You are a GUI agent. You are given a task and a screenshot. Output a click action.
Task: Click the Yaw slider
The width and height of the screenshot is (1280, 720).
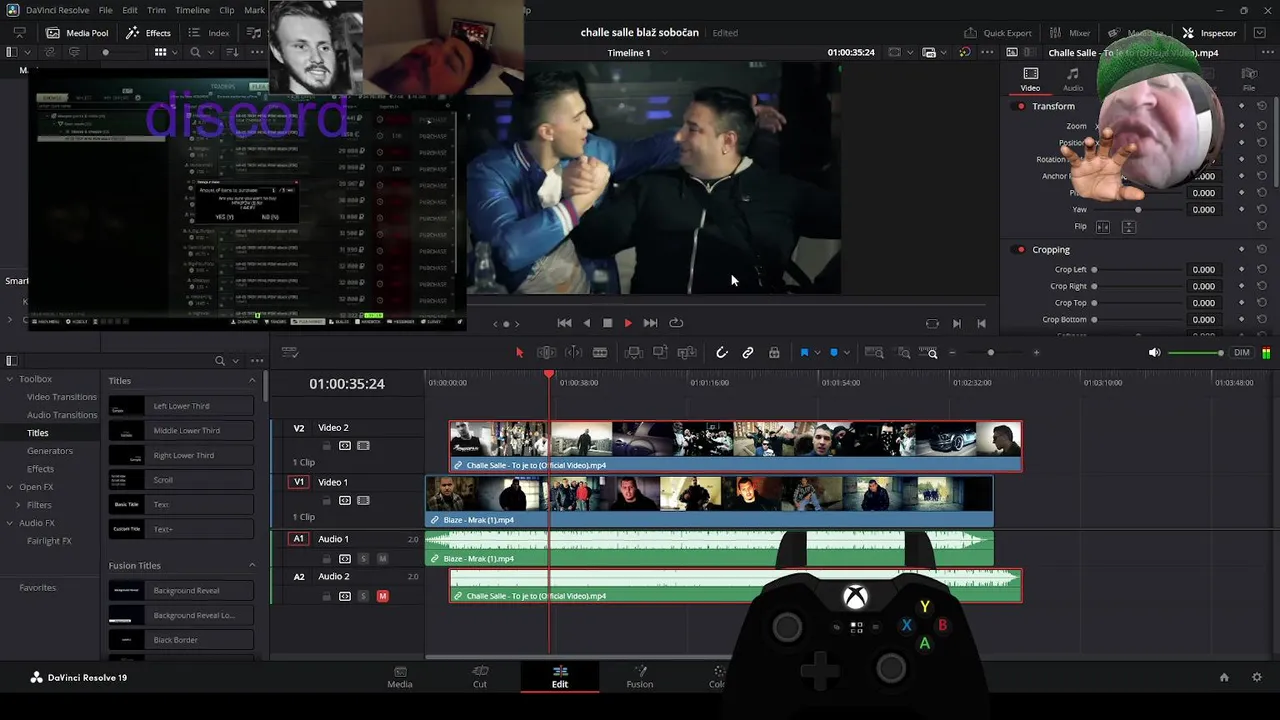click(1136, 210)
